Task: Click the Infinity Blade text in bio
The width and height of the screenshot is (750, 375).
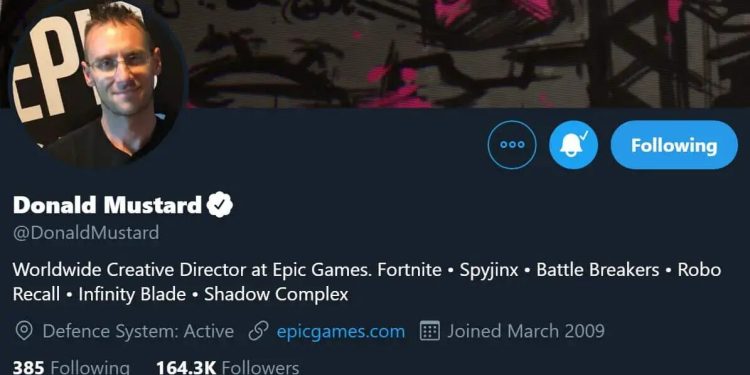Action: 132,294
